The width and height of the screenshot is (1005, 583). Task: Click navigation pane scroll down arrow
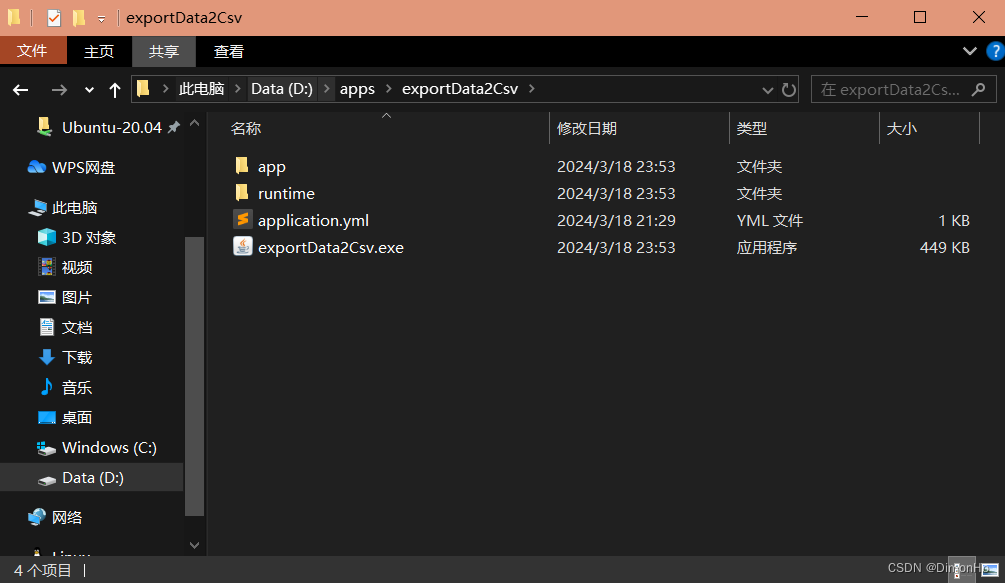(194, 545)
